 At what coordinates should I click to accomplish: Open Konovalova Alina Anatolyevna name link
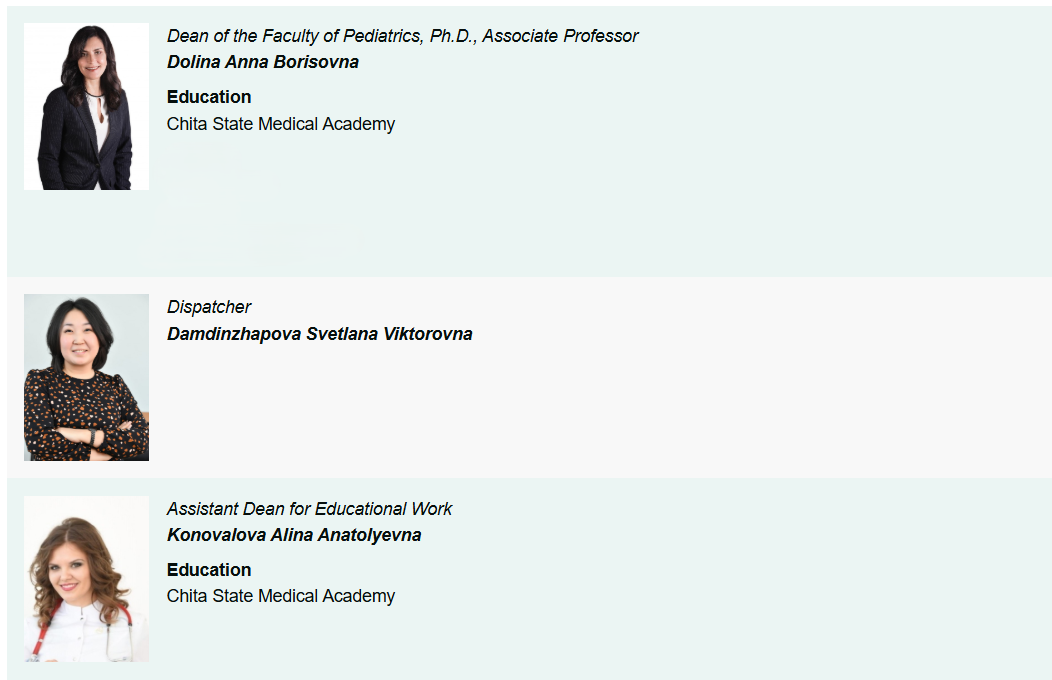(x=294, y=535)
